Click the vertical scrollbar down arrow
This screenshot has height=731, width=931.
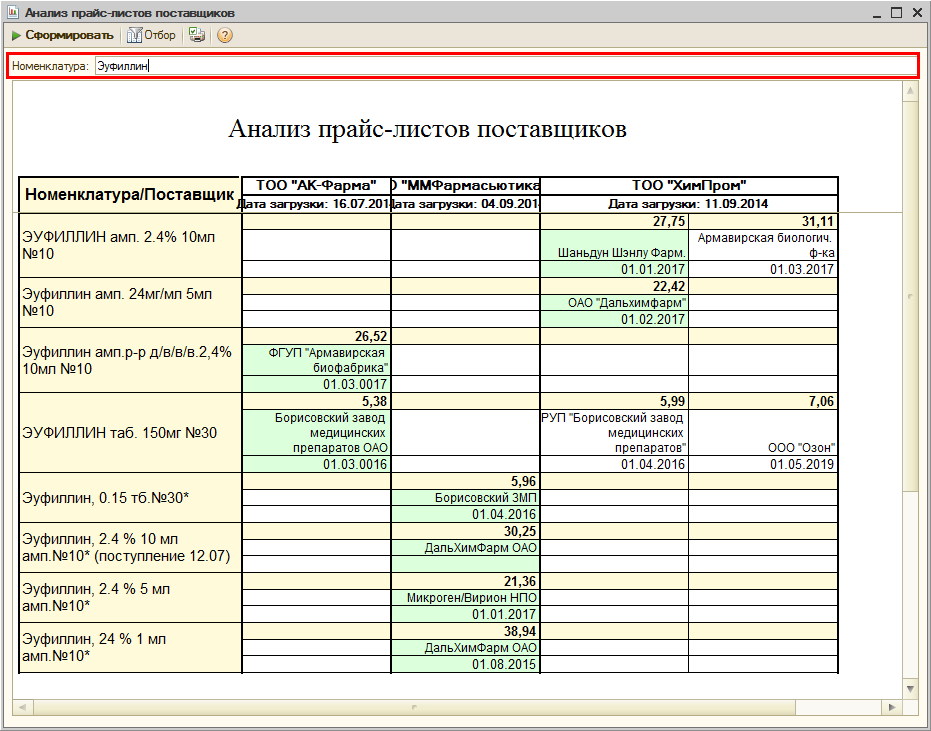tap(910, 688)
